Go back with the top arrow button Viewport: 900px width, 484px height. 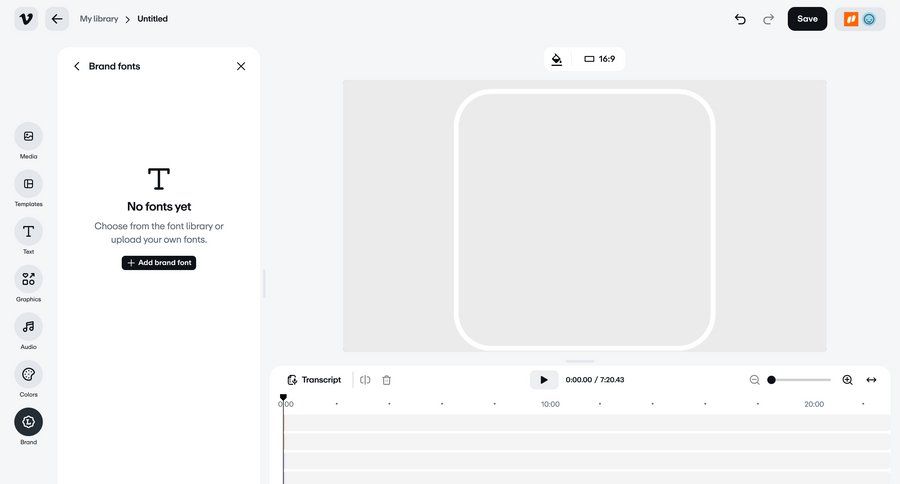coord(57,19)
